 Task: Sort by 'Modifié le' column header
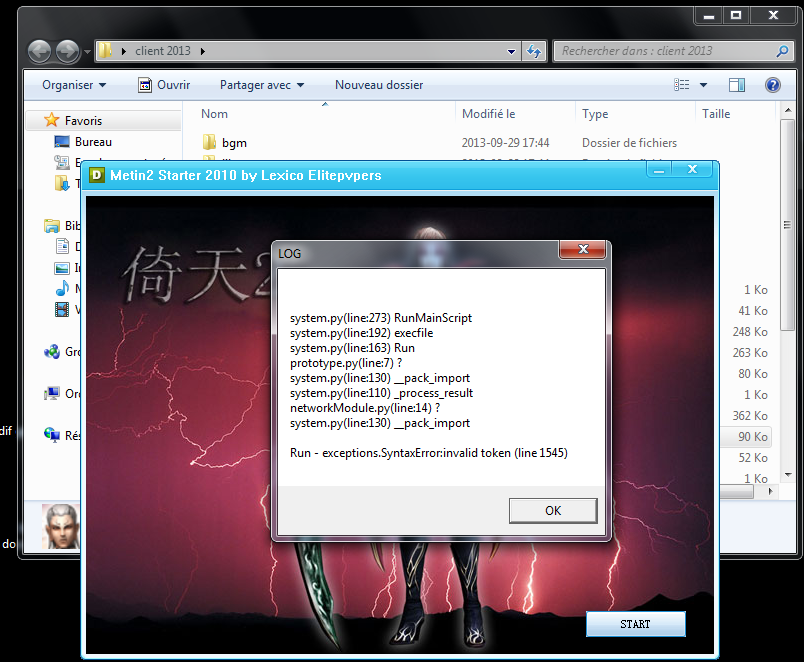[x=489, y=114]
